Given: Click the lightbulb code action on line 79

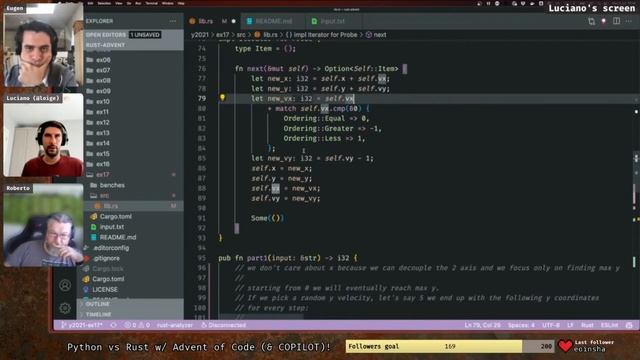Looking at the screenshot, I should point(222,98).
